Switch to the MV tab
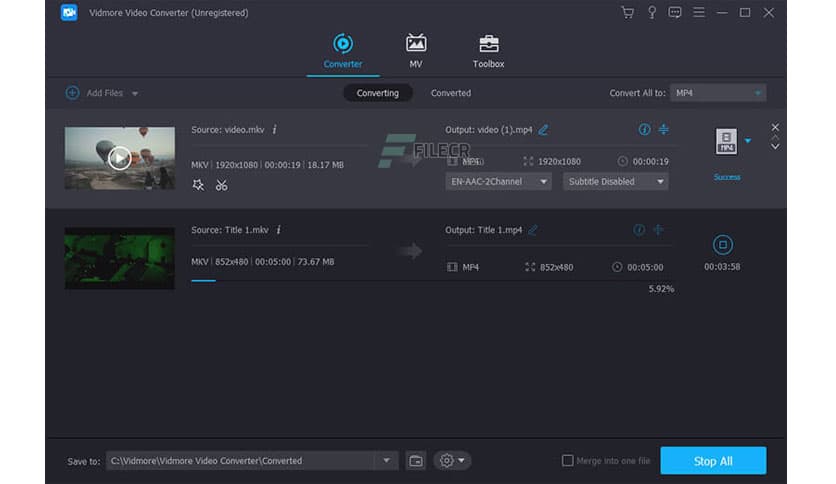This screenshot has width=836, height=484. click(416, 51)
